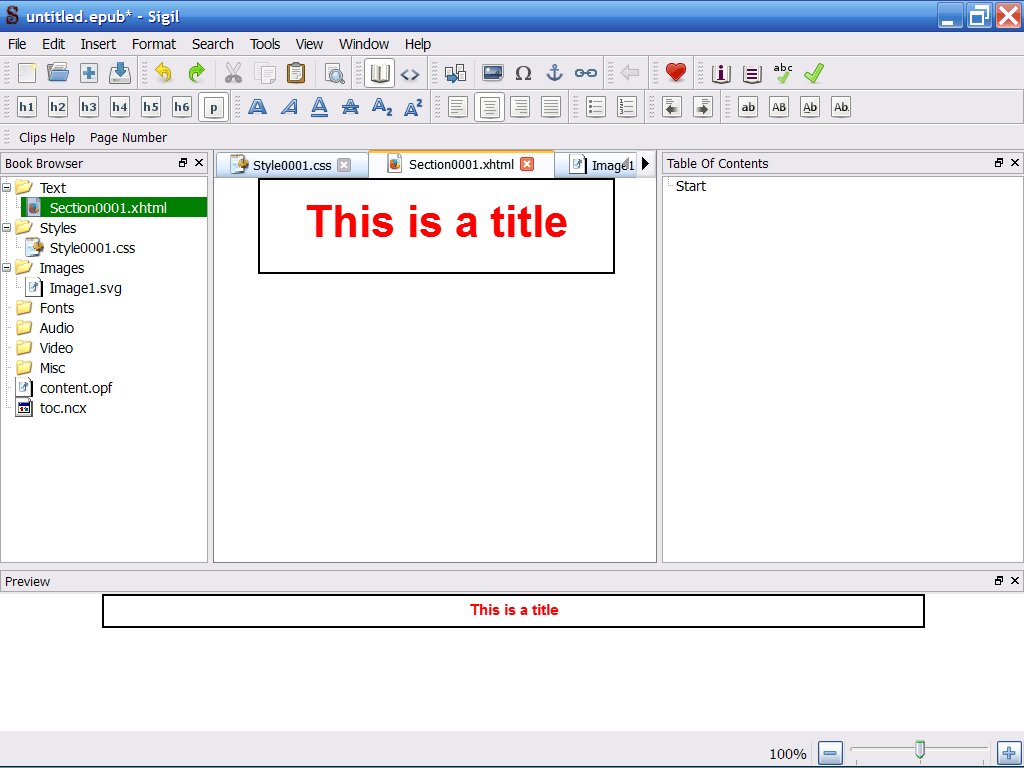
Task: Collapse the Text folder in Book Browser
Action: coord(7,188)
